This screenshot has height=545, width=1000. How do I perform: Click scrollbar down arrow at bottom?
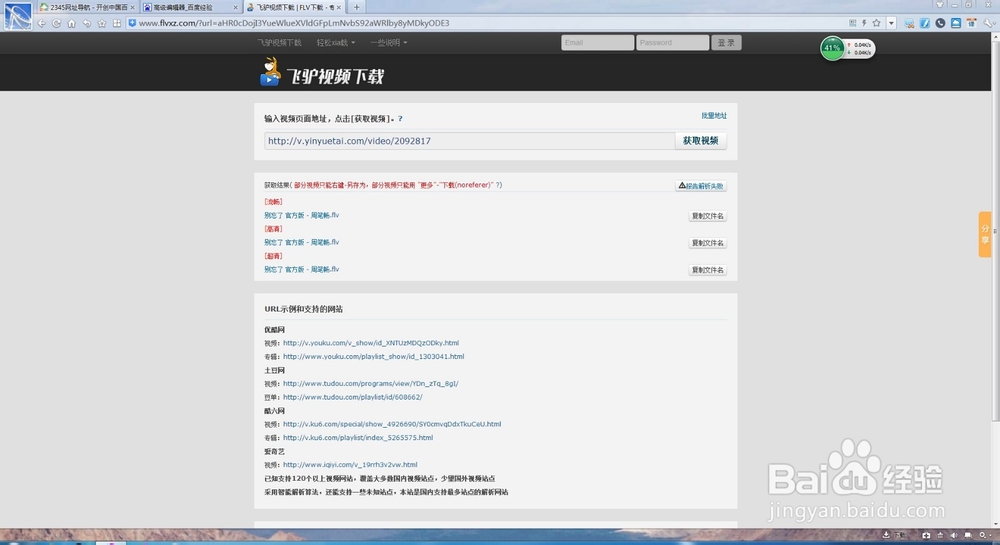coord(996,523)
